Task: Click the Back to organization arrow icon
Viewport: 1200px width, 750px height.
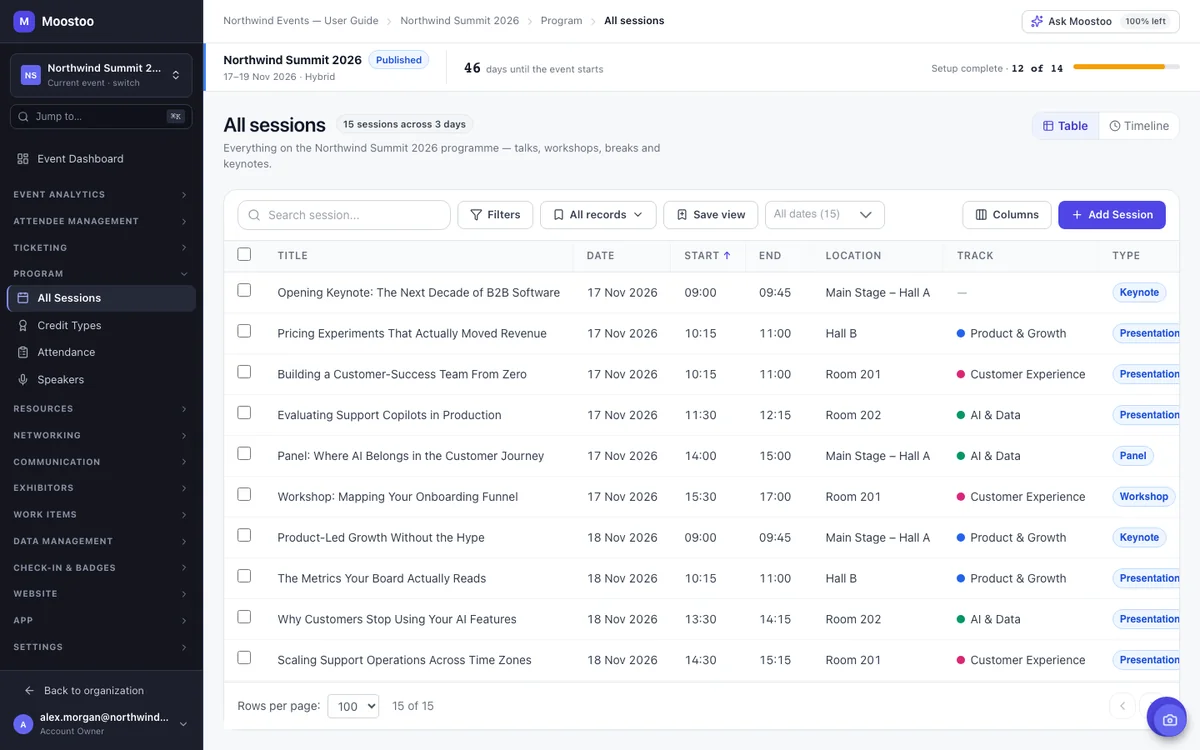Action: tap(29, 691)
